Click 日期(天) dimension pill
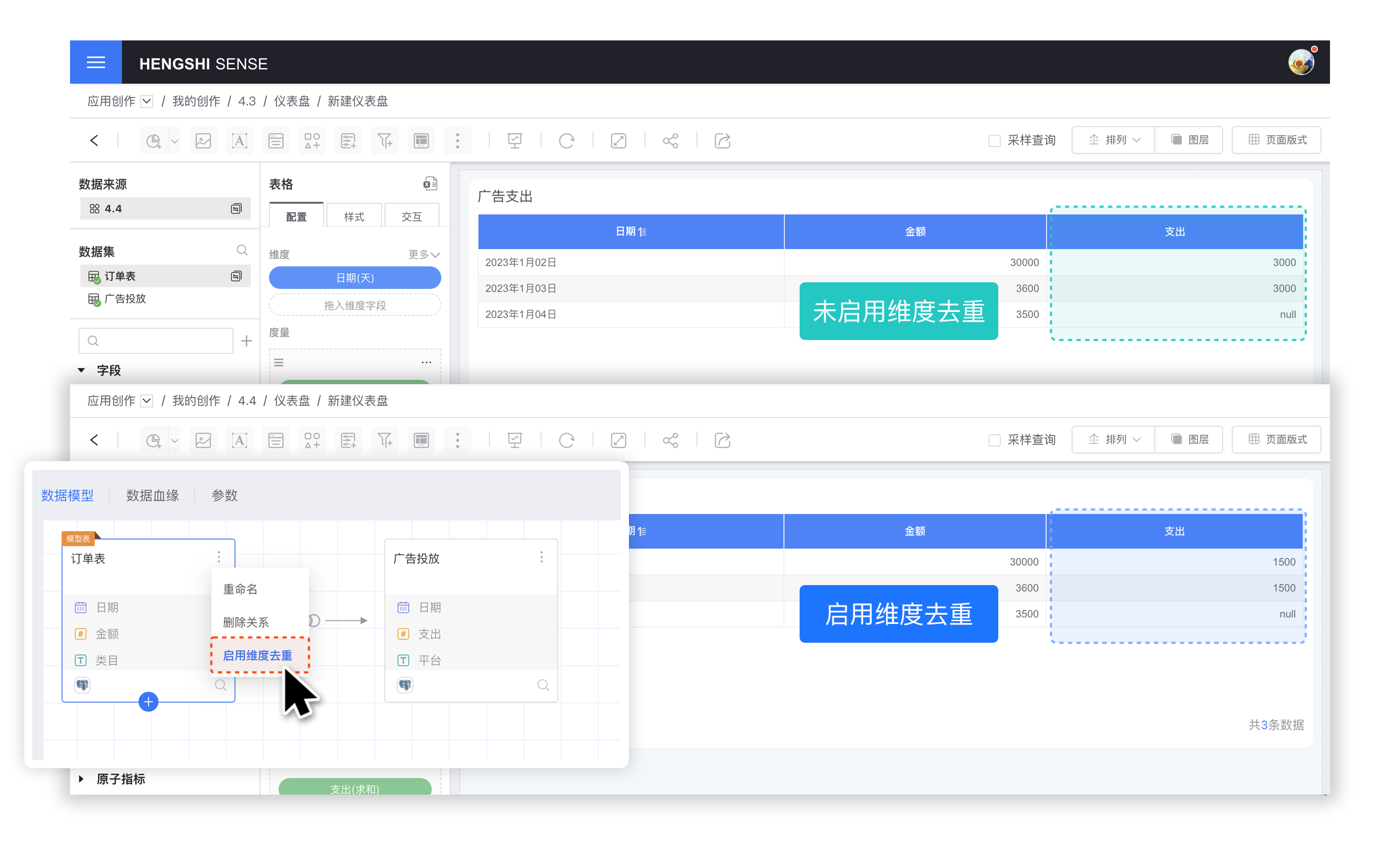The width and height of the screenshot is (1400, 862). click(354, 277)
